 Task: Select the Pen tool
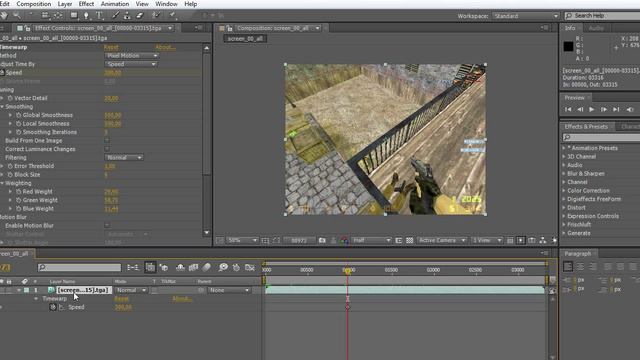point(86,16)
